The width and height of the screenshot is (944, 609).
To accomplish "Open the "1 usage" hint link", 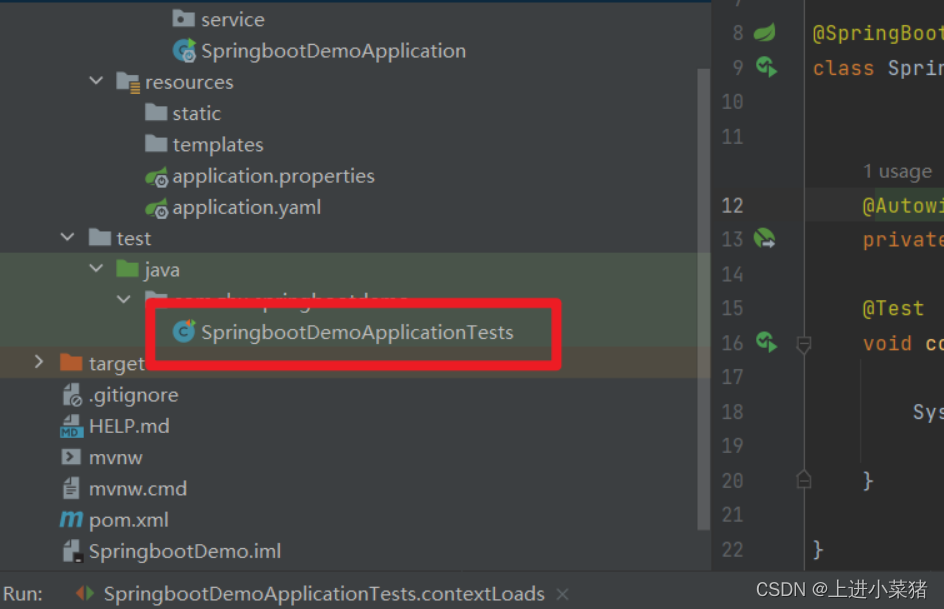I will [897, 172].
